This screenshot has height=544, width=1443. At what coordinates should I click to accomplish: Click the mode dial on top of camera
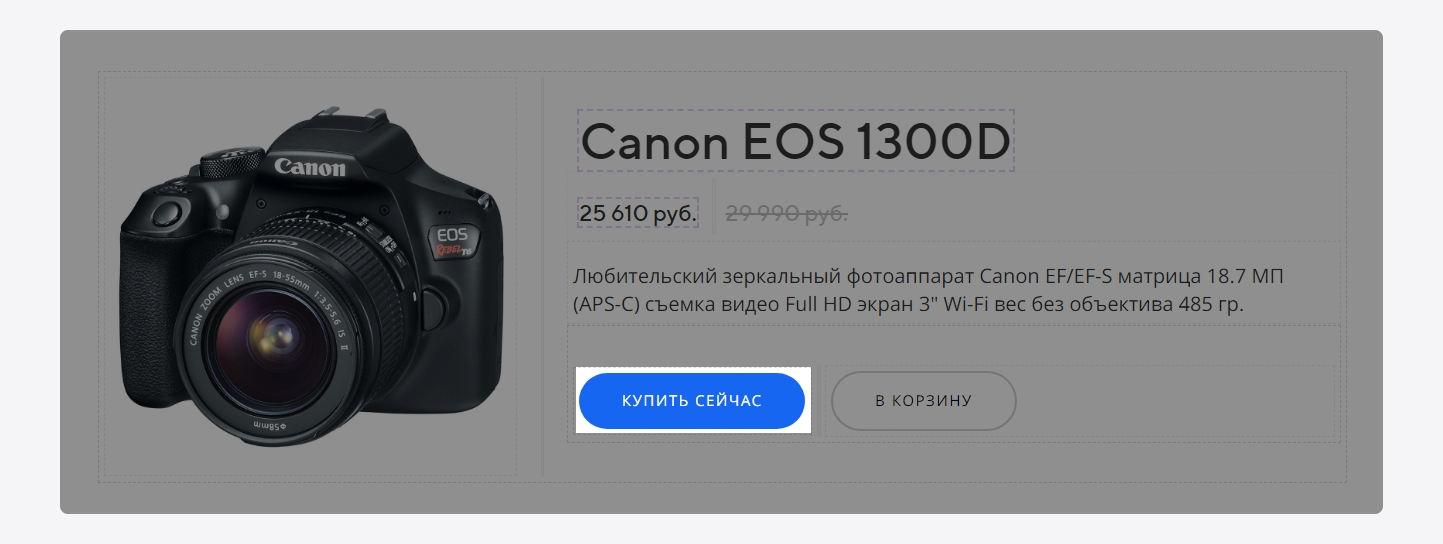[230, 162]
